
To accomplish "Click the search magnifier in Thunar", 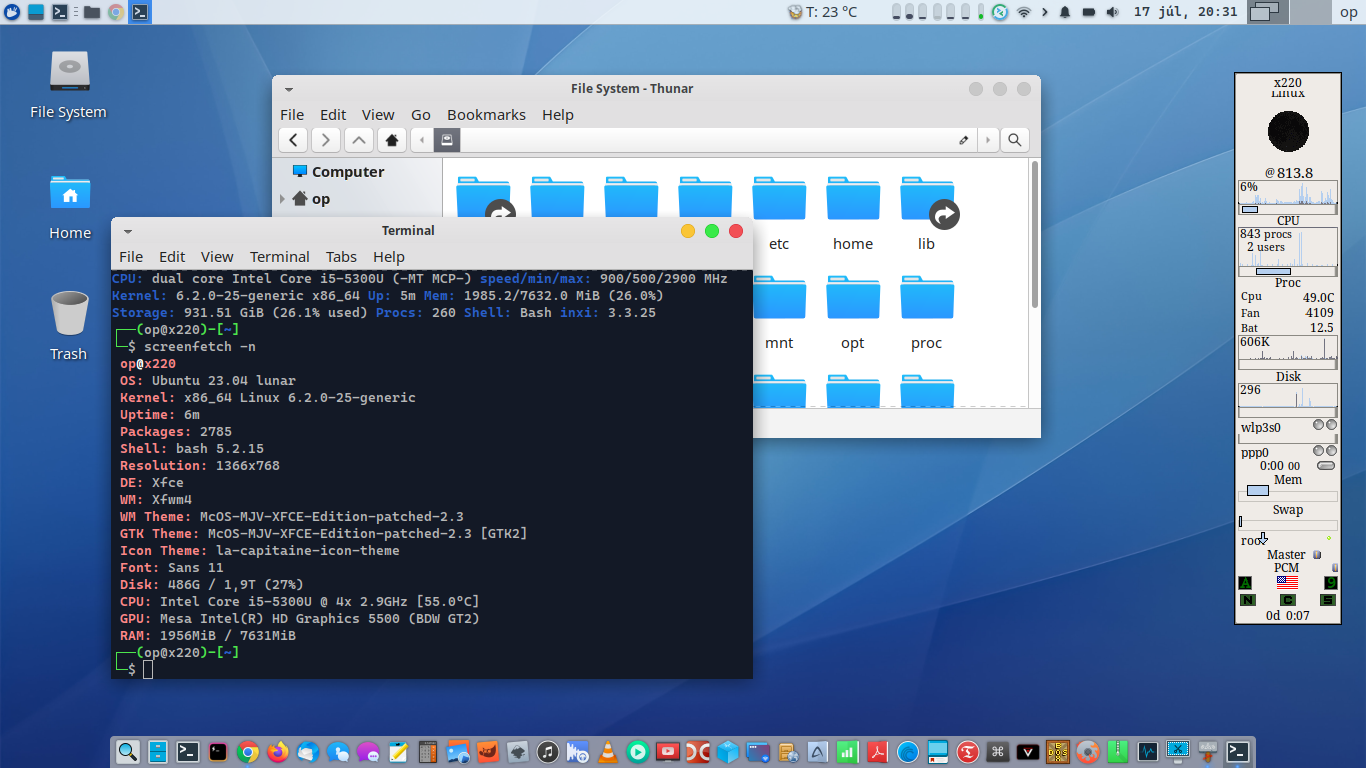I will pos(1014,140).
